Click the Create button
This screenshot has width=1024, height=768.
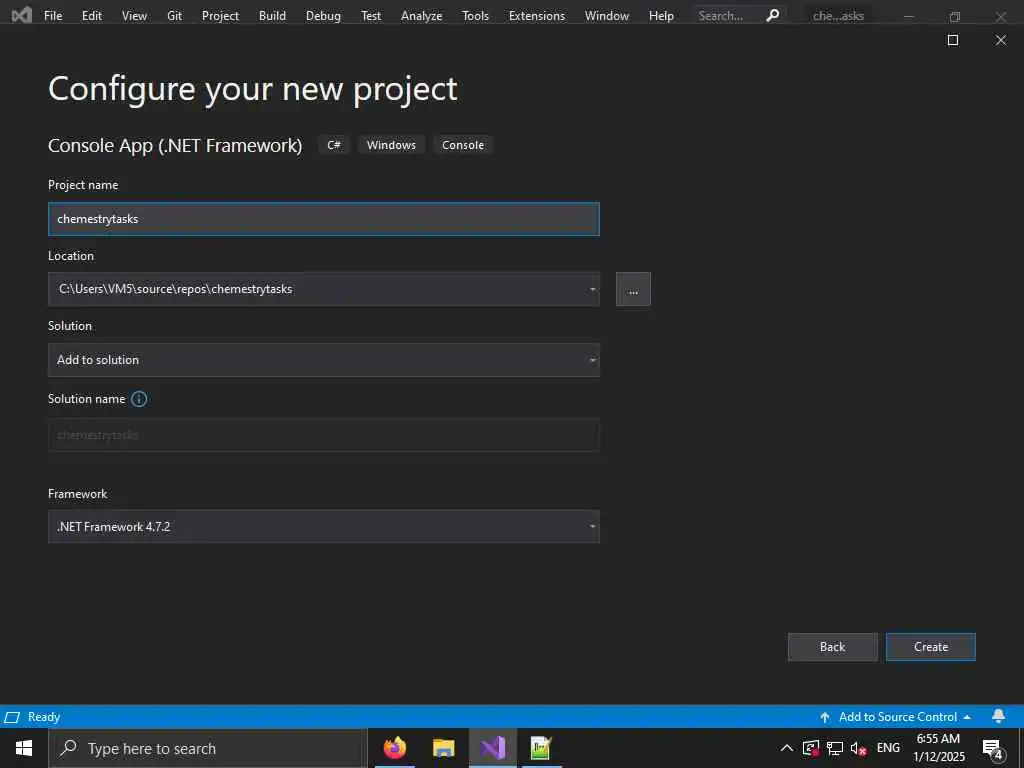[931, 647]
